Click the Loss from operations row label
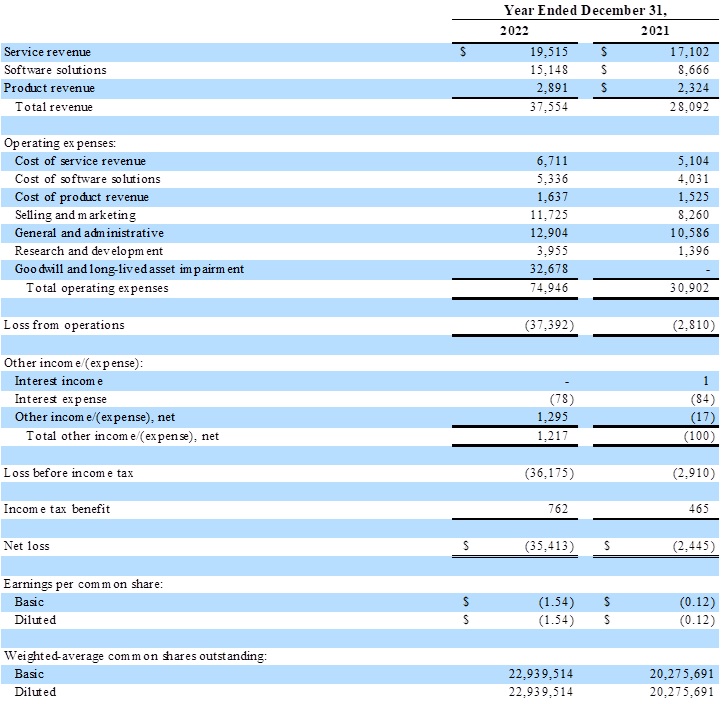This screenshot has height=704, width=721. [x=64, y=325]
